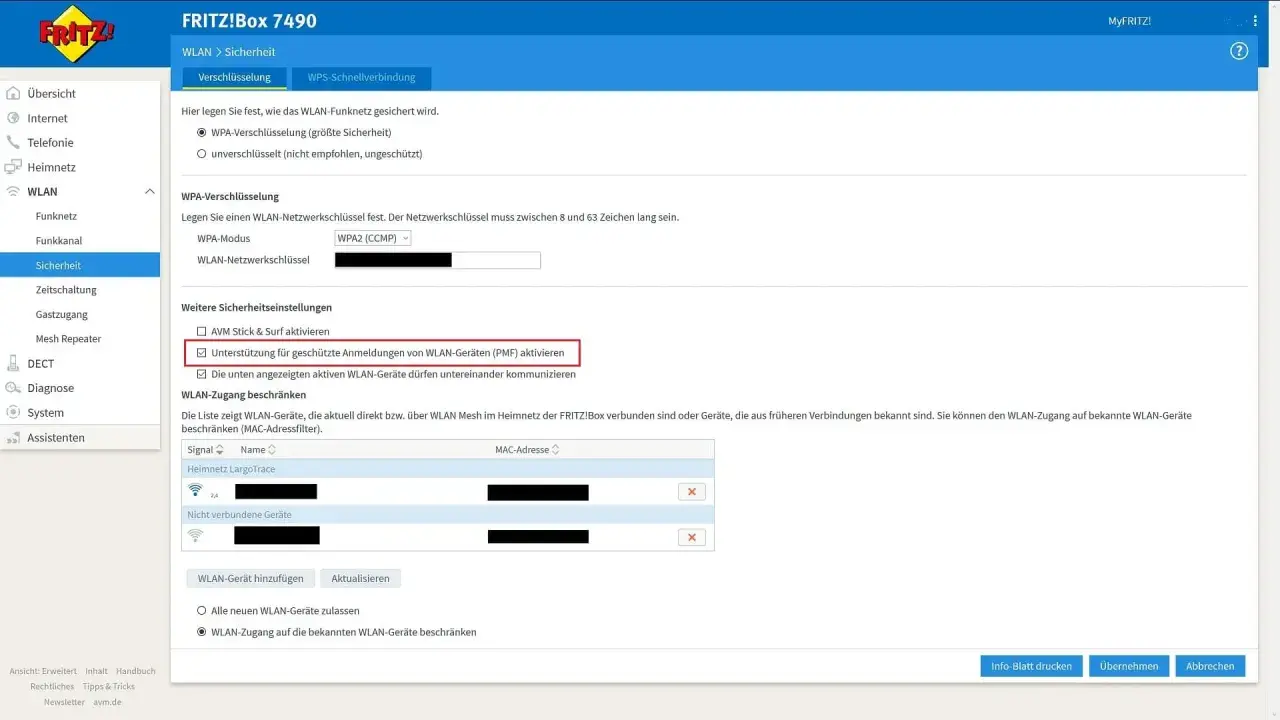Open Funkkanal in the WLAN submenu
Image resolution: width=1280 pixels, height=720 pixels.
[59, 241]
